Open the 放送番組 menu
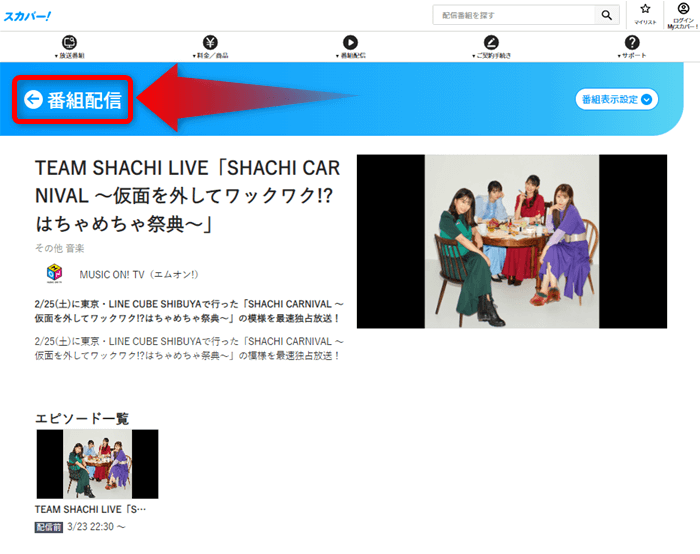Screen dimensions: 700x554 pos(69,47)
